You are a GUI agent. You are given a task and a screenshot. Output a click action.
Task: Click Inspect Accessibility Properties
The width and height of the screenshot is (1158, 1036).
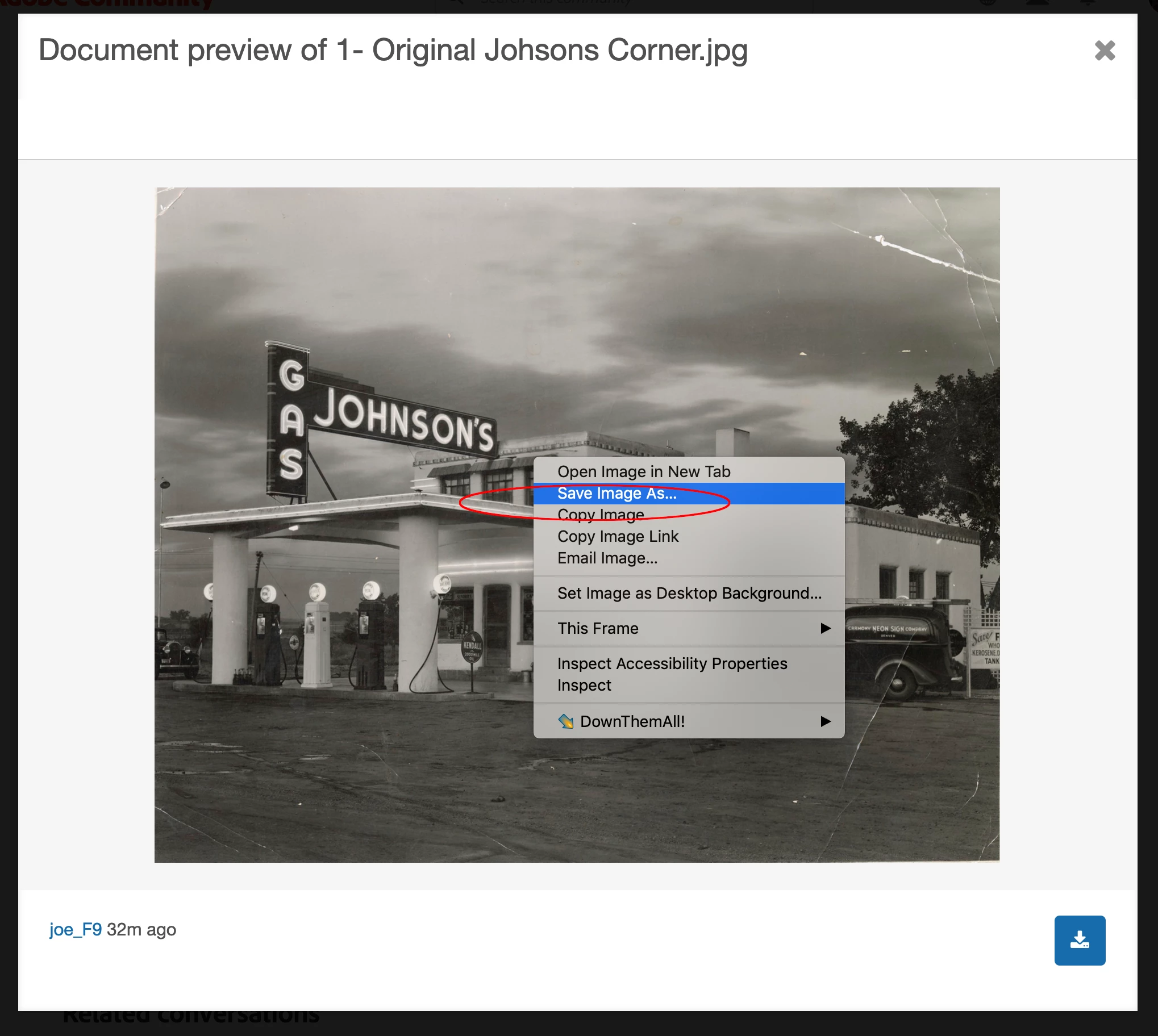pyautogui.click(x=672, y=664)
